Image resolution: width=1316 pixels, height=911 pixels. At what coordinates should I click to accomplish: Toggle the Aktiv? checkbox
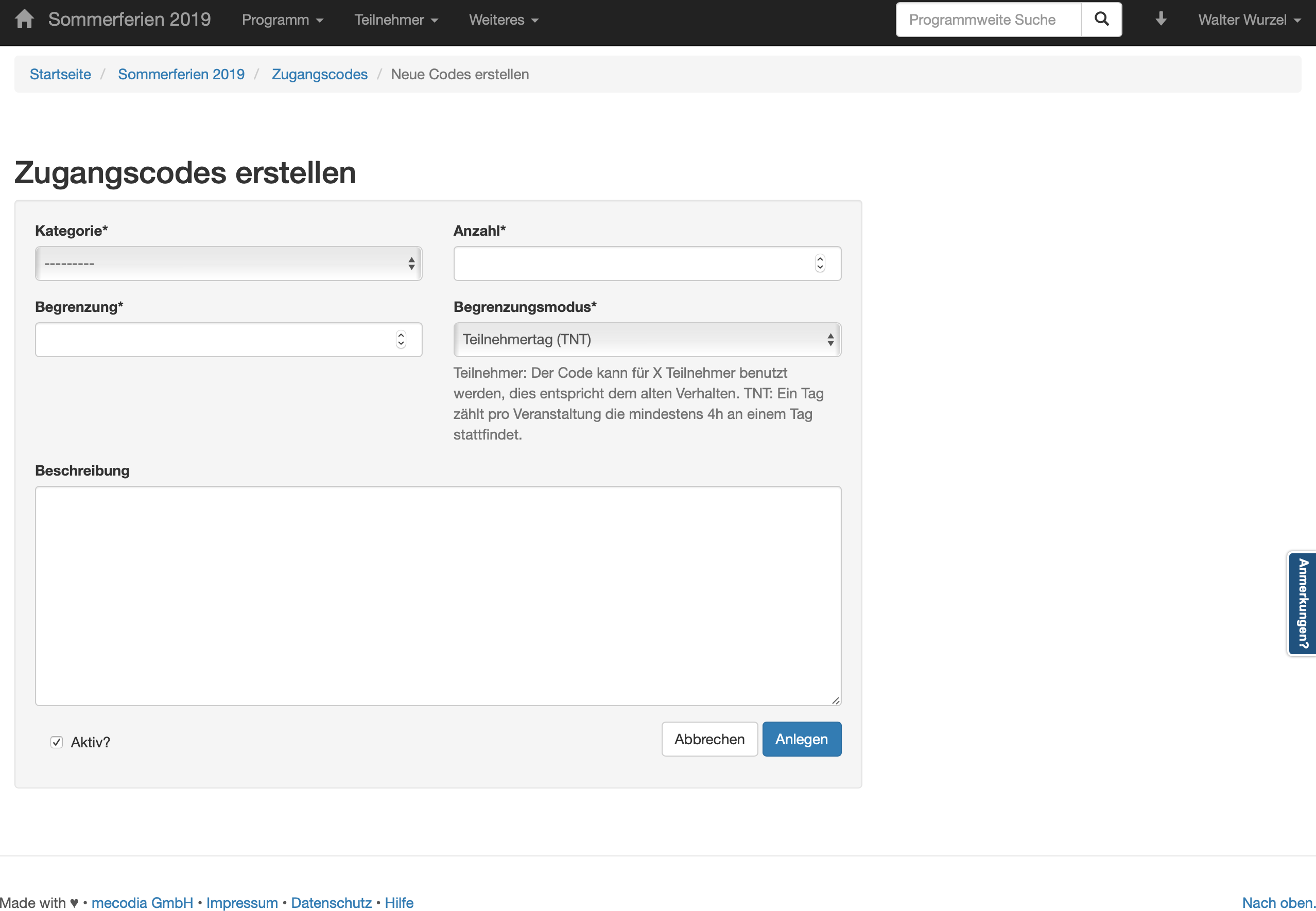tap(57, 742)
